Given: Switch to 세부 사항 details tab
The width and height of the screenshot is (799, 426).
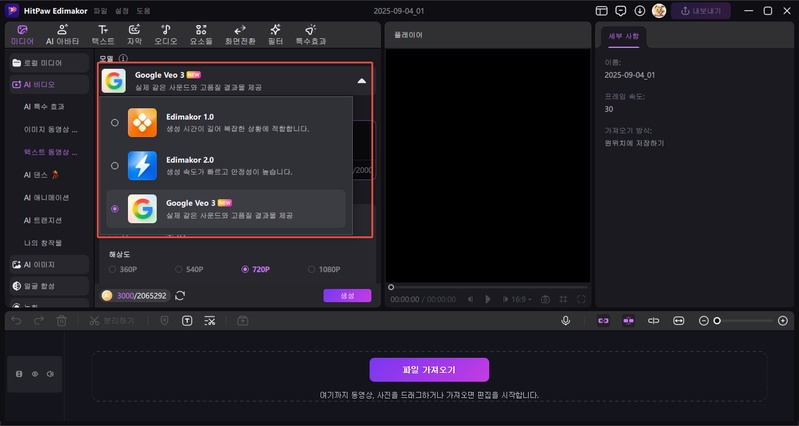Looking at the screenshot, I should pyautogui.click(x=623, y=36).
